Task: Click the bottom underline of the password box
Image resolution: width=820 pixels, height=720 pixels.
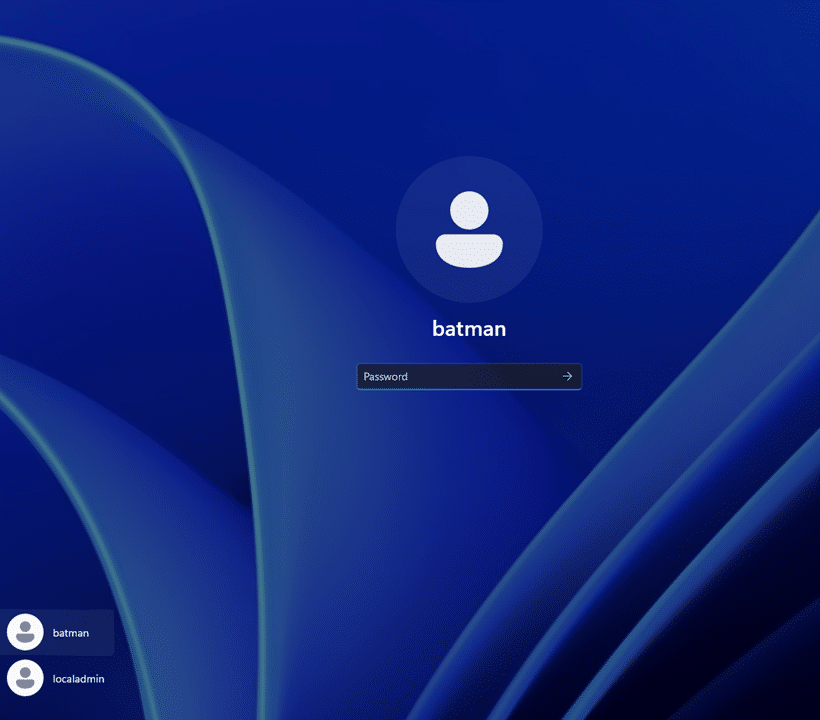Action: pos(469,389)
